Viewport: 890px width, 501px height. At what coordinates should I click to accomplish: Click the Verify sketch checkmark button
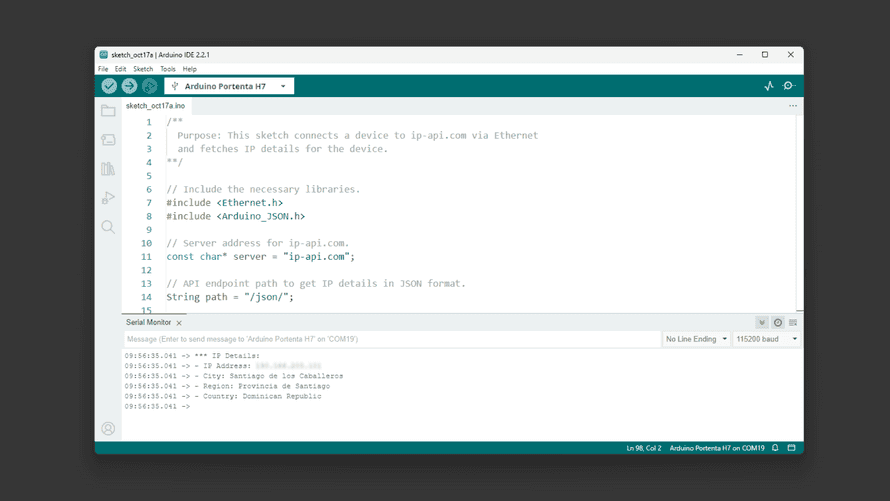point(109,86)
